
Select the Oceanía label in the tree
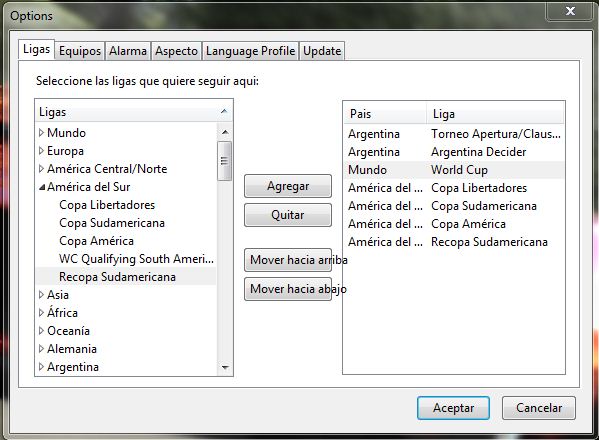(x=68, y=331)
